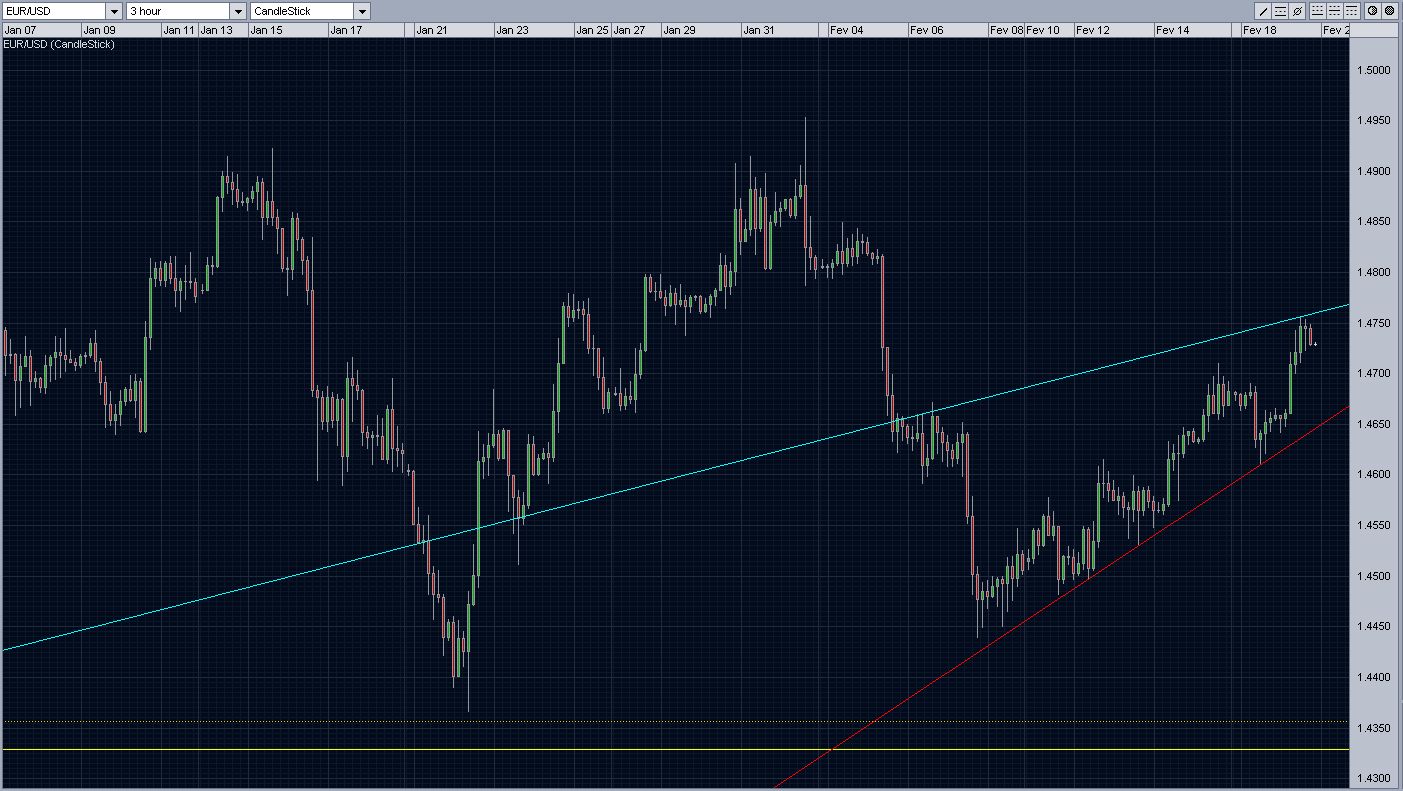This screenshot has height=791, width=1403.
Task: Open the CandleStick chart type dropdown
Action: pyautogui.click(x=362, y=11)
